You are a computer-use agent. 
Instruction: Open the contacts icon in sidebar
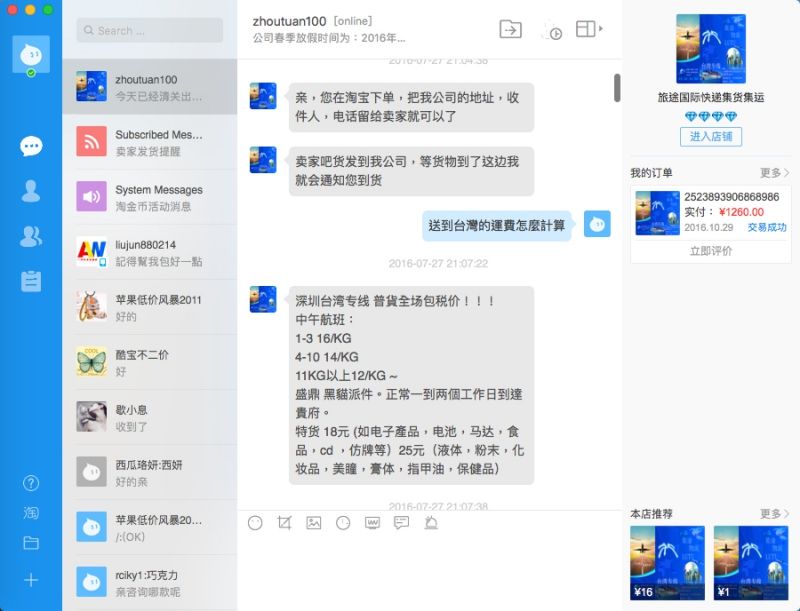coord(31,191)
